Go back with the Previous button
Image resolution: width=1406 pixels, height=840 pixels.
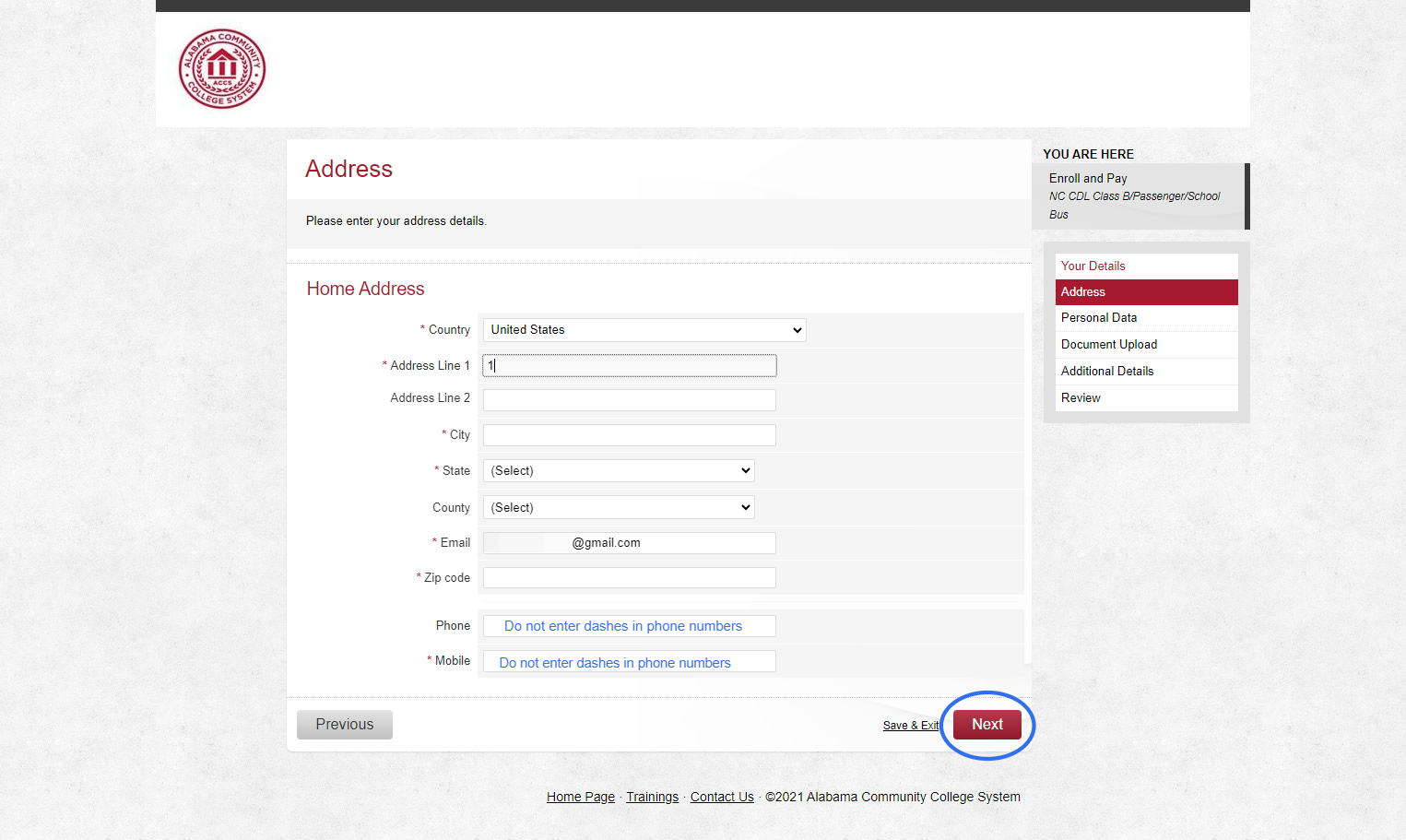(345, 725)
